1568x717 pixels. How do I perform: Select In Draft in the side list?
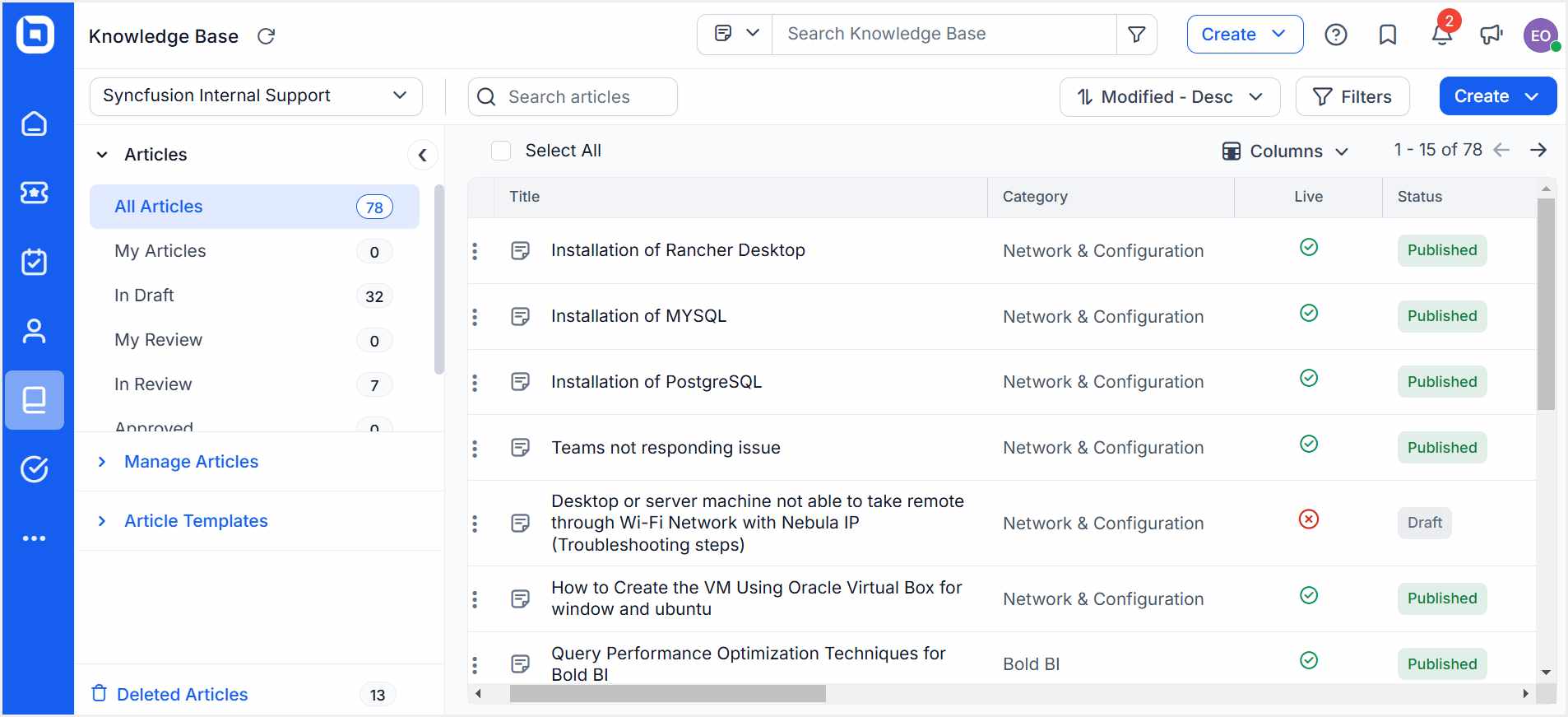pos(254,296)
